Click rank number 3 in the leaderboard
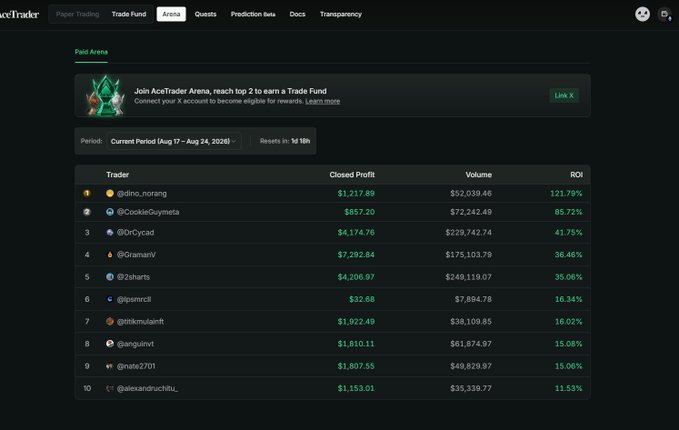This screenshot has width=679, height=430. tap(87, 233)
